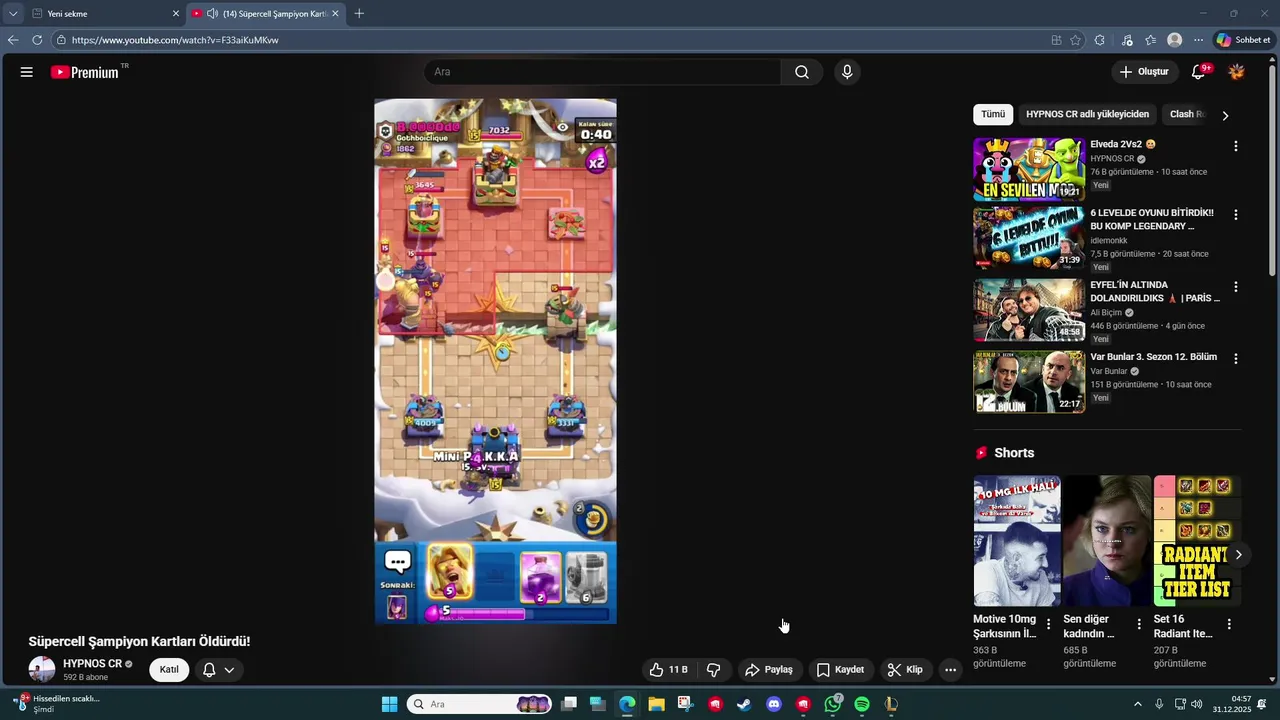The image size is (1280, 720).
Task: Open the media control music icon
Action: [x=1127, y=40]
